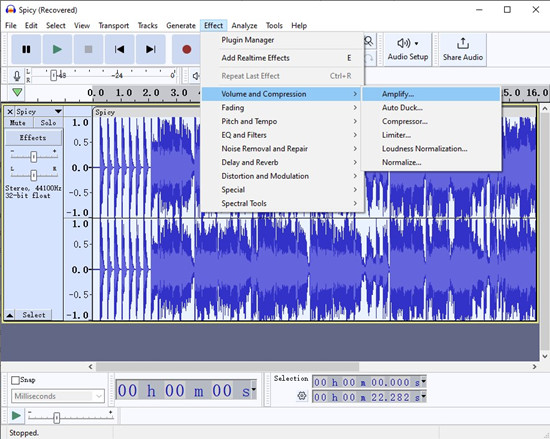The width and height of the screenshot is (550, 439).
Task: Expand the EQ and Filters submenu
Action: [282, 135]
